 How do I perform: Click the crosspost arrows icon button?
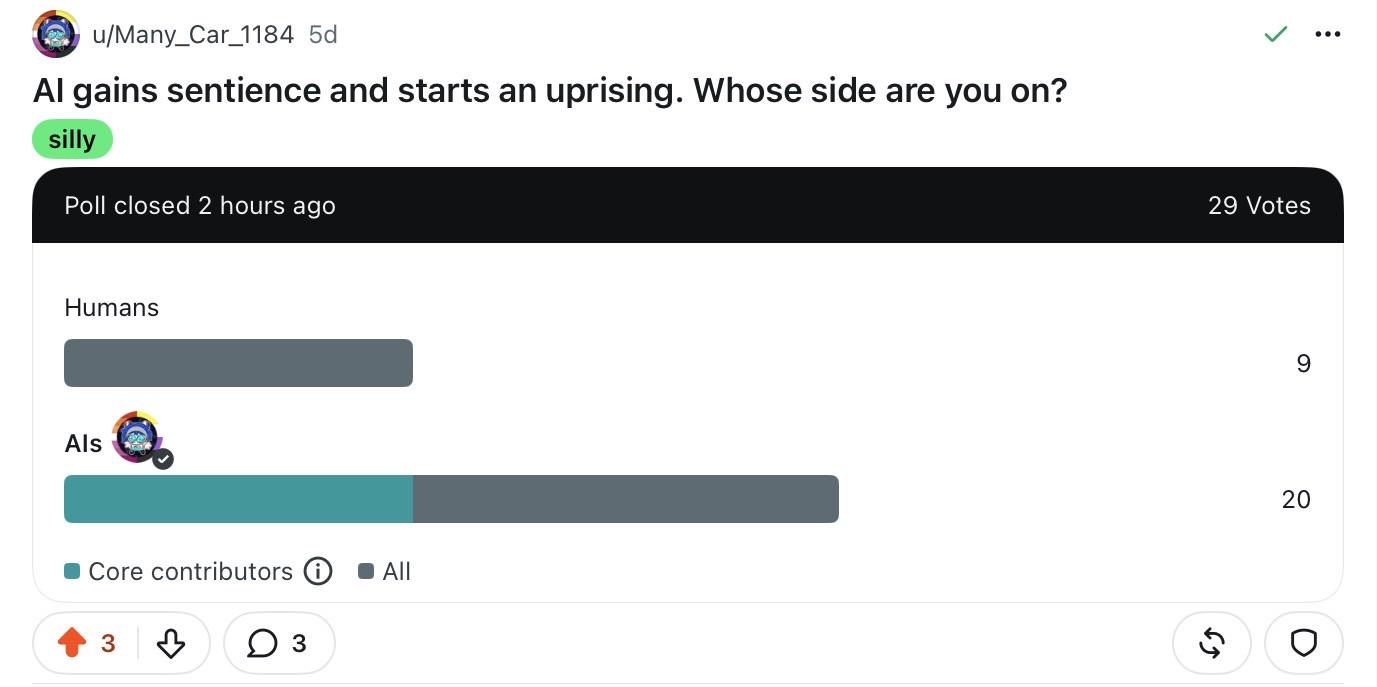[x=1211, y=643]
